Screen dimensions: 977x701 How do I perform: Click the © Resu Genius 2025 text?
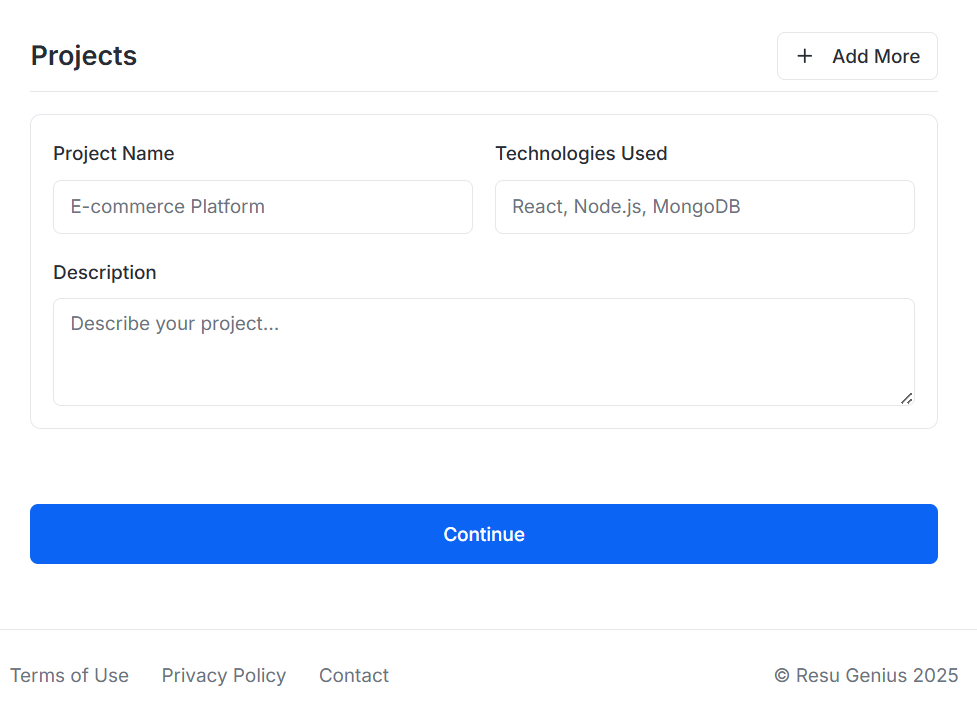pos(866,675)
